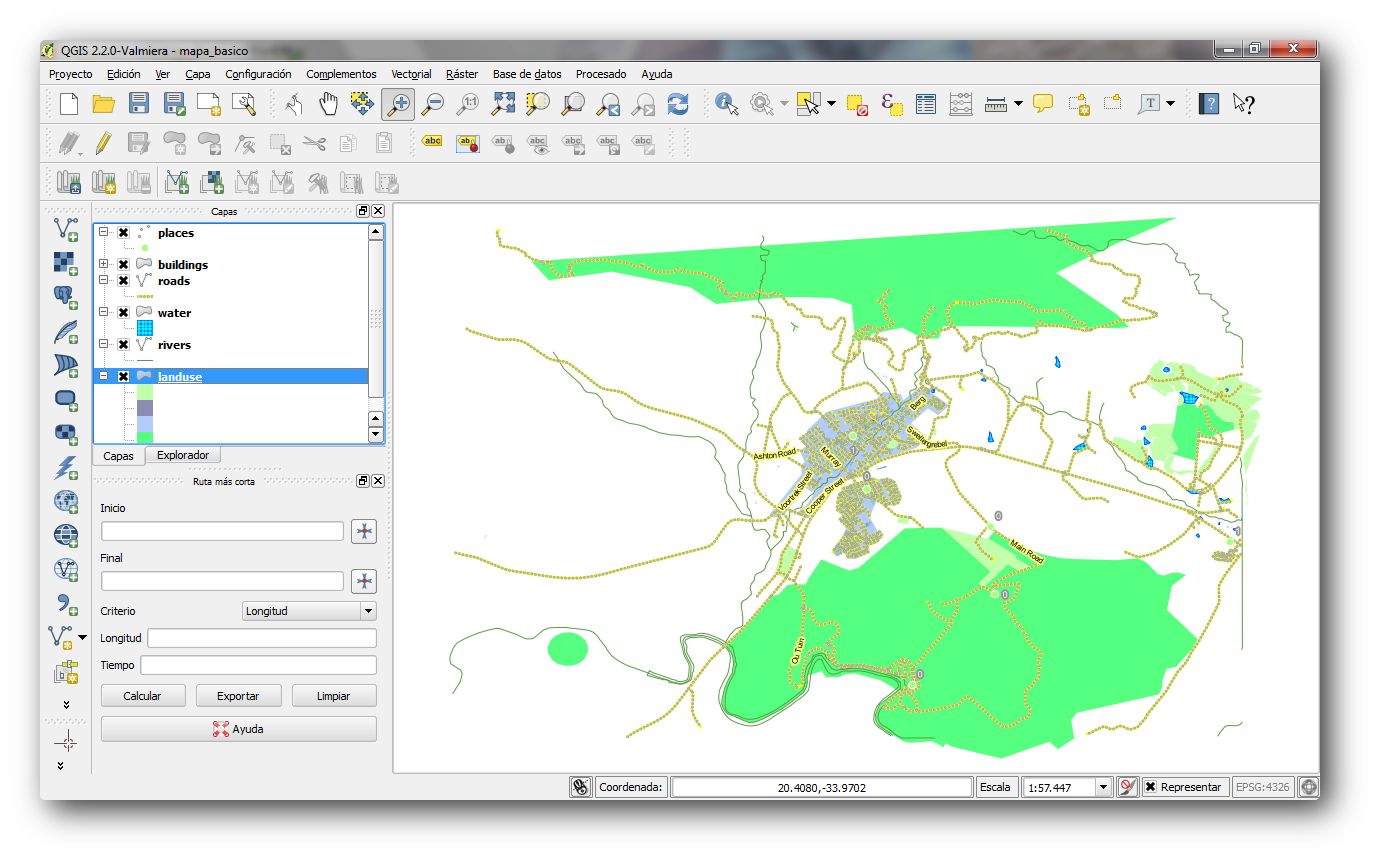Toggle visibility of landuse layer
This screenshot has height=860, width=1380.
(x=123, y=377)
